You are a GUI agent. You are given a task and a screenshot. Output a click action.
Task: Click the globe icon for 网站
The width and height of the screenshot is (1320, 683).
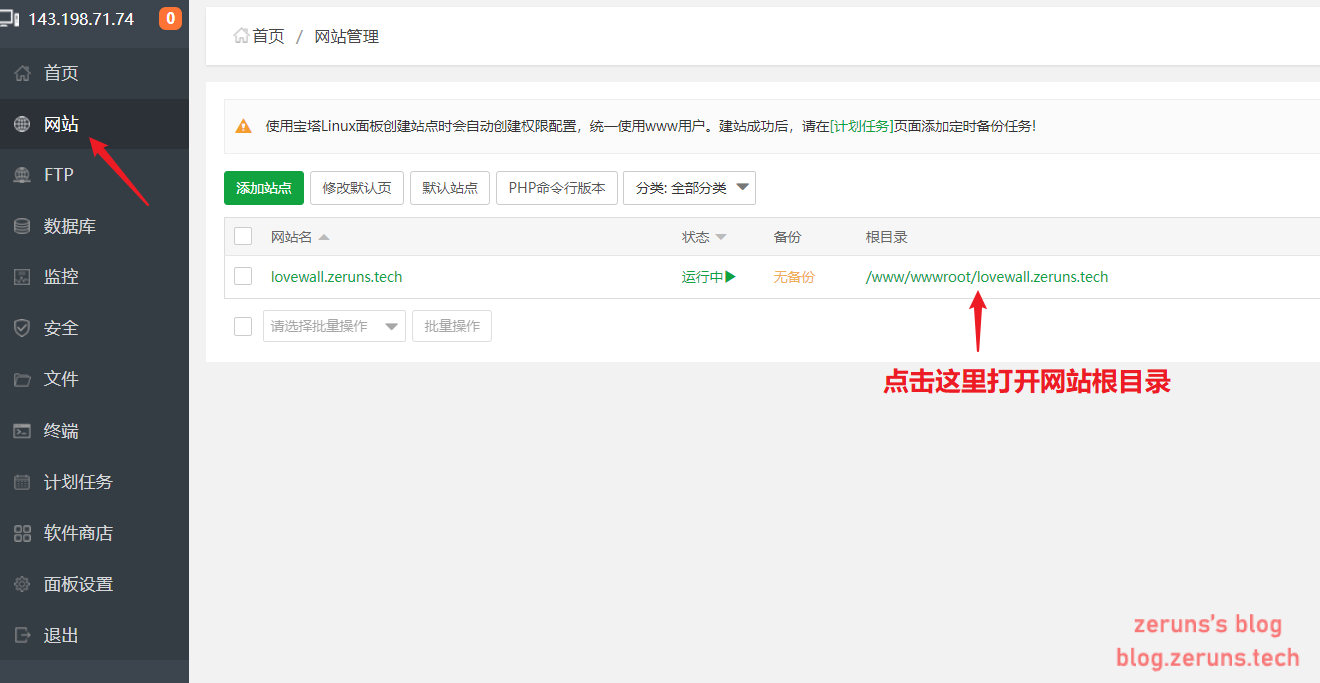coord(22,124)
